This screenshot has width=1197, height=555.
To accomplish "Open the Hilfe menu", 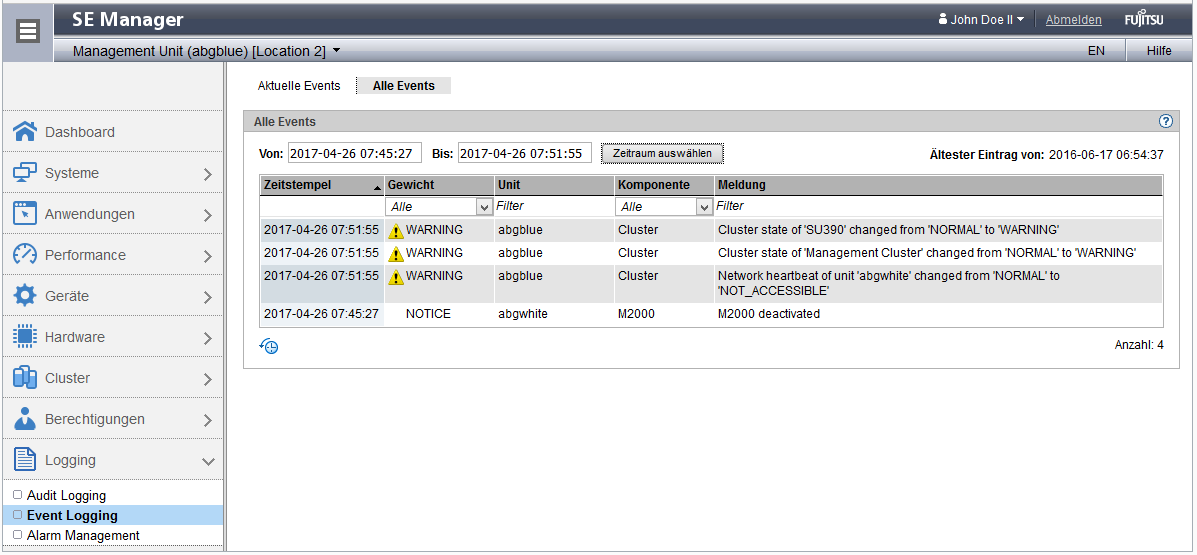I will coord(1159,50).
